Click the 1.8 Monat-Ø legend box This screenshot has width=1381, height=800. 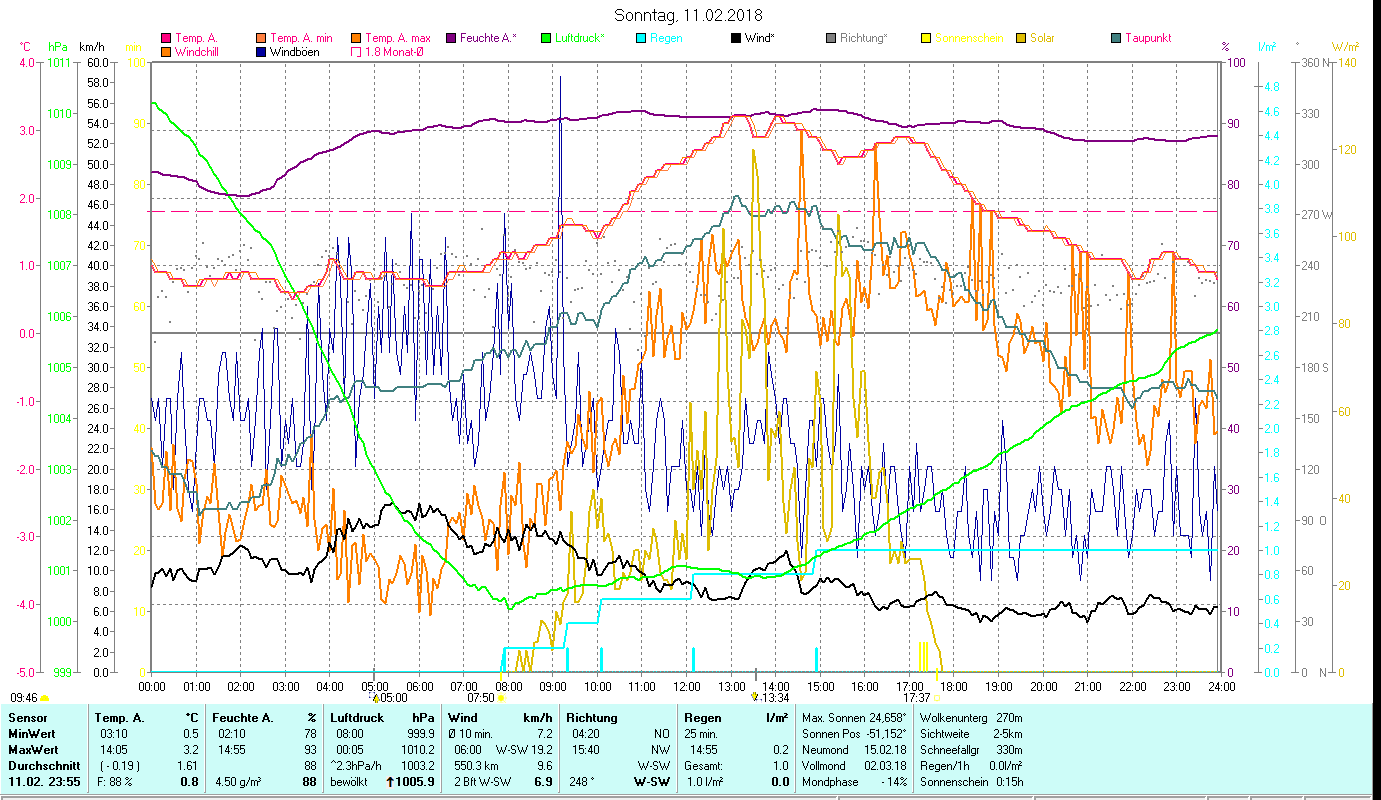(357, 52)
